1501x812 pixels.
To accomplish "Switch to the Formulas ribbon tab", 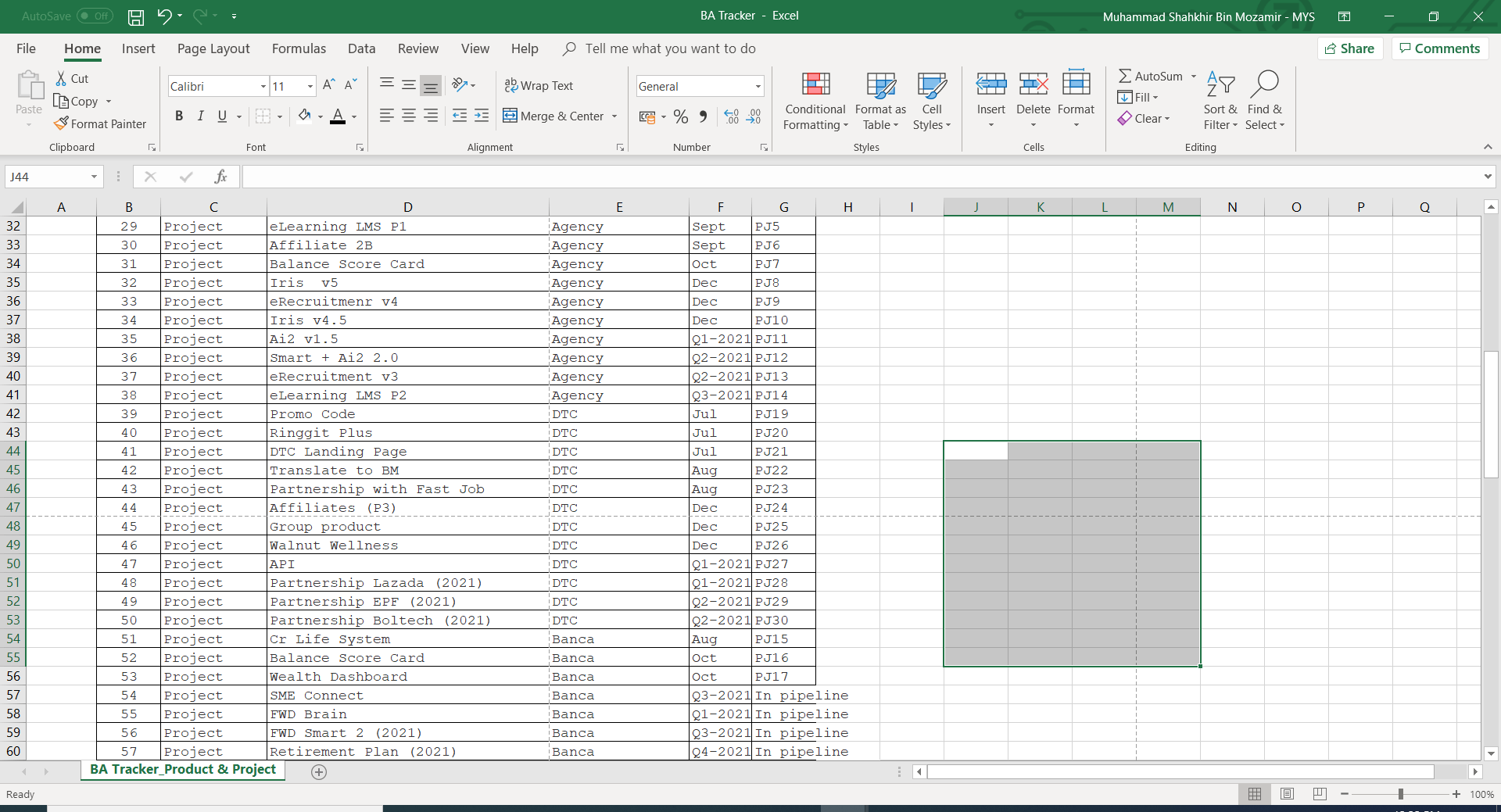I will [x=299, y=48].
